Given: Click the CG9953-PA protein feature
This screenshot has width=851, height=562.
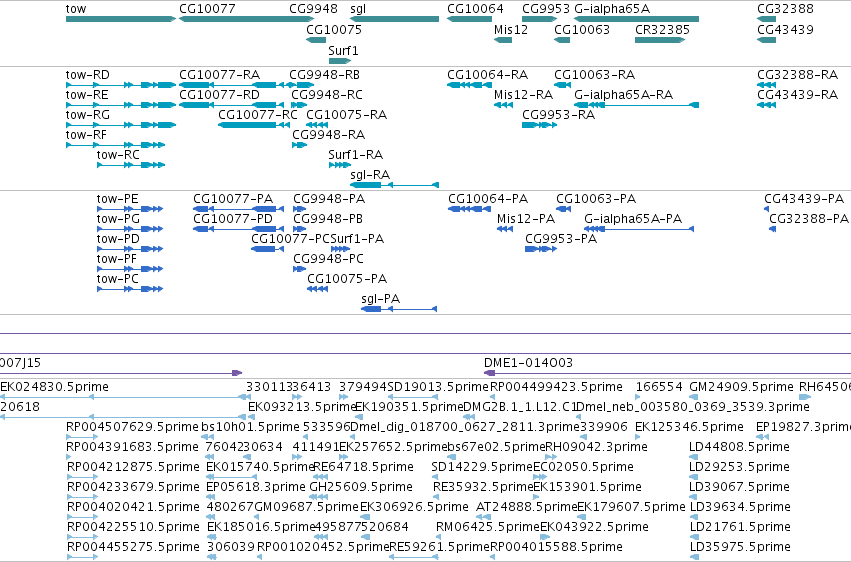Looking at the screenshot, I should [x=541, y=249].
